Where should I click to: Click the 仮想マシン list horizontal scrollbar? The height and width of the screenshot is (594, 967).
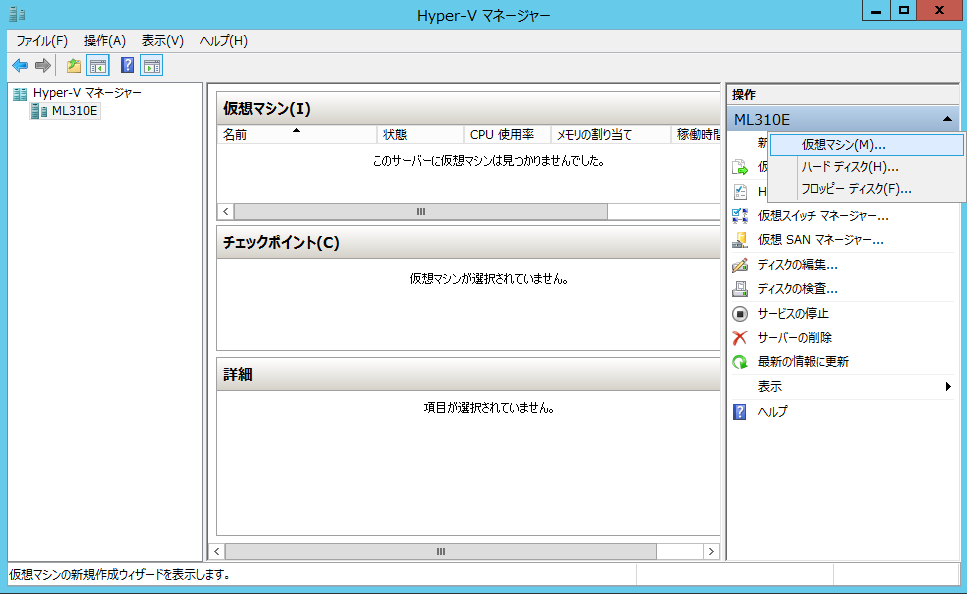click(420, 212)
